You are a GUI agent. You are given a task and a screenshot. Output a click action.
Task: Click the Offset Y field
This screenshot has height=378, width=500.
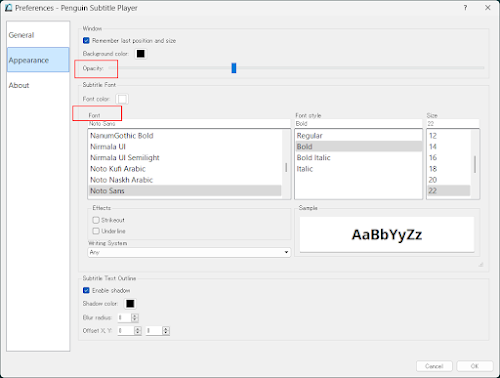click(154, 331)
